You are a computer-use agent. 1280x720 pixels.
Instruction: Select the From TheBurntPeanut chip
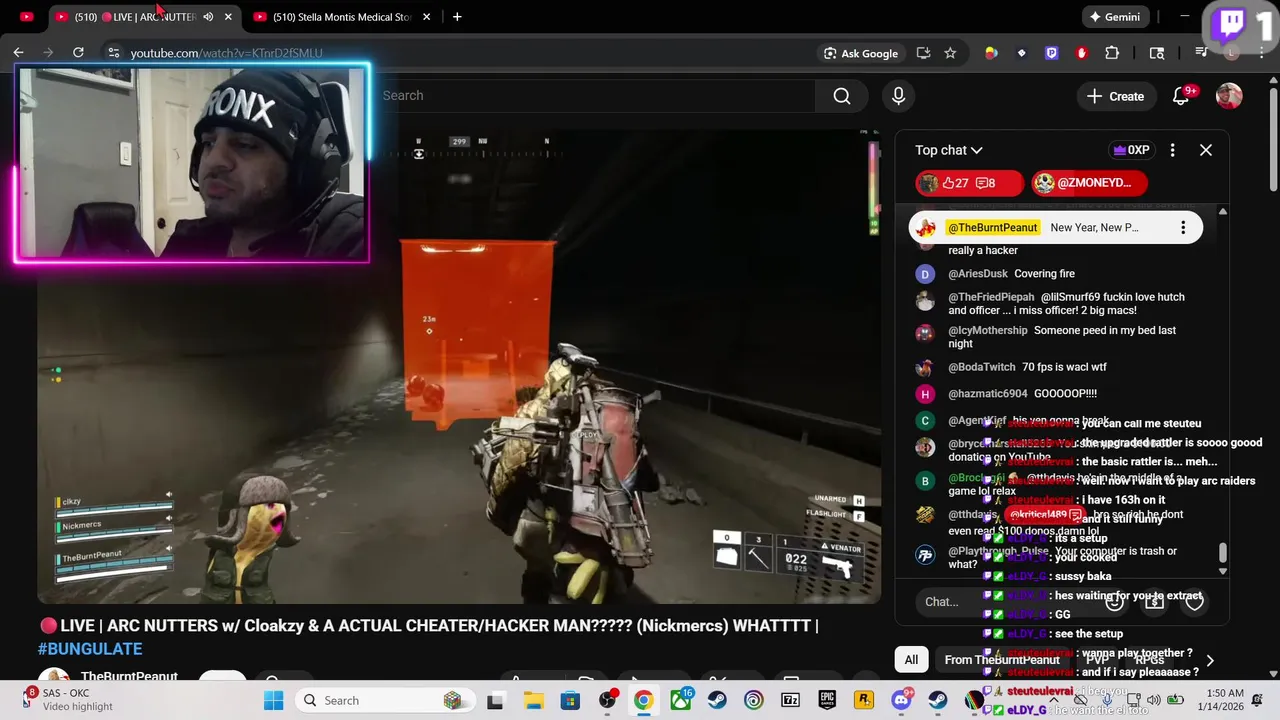tap(1002, 660)
